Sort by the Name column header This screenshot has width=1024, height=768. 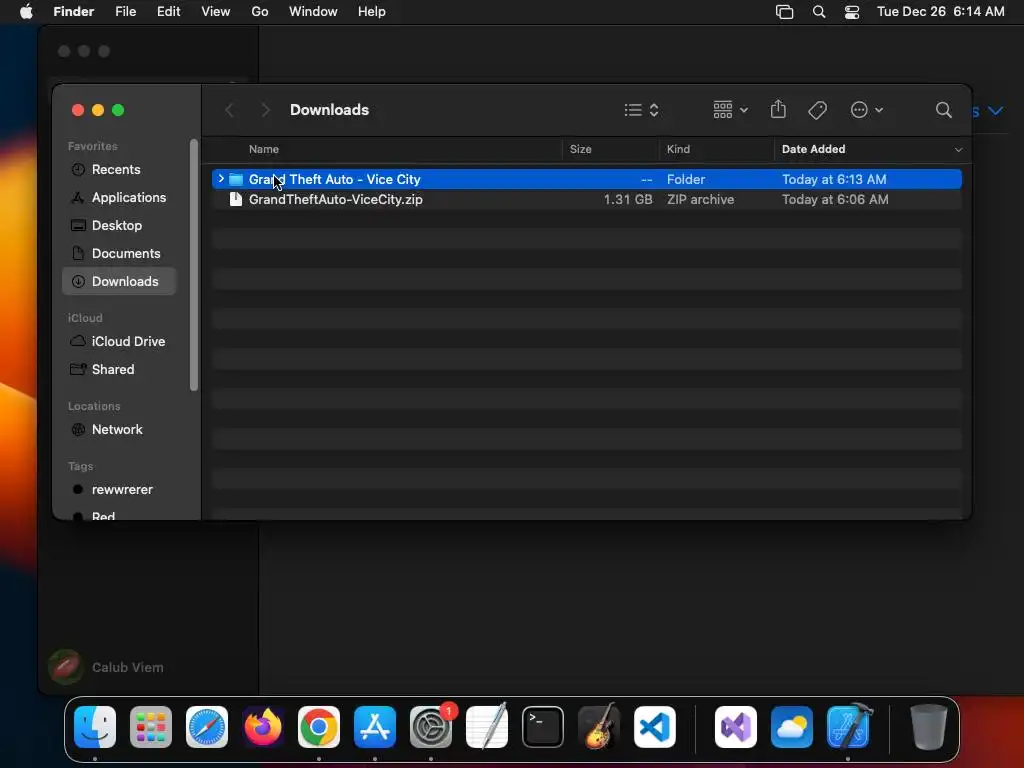click(x=264, y=150)
